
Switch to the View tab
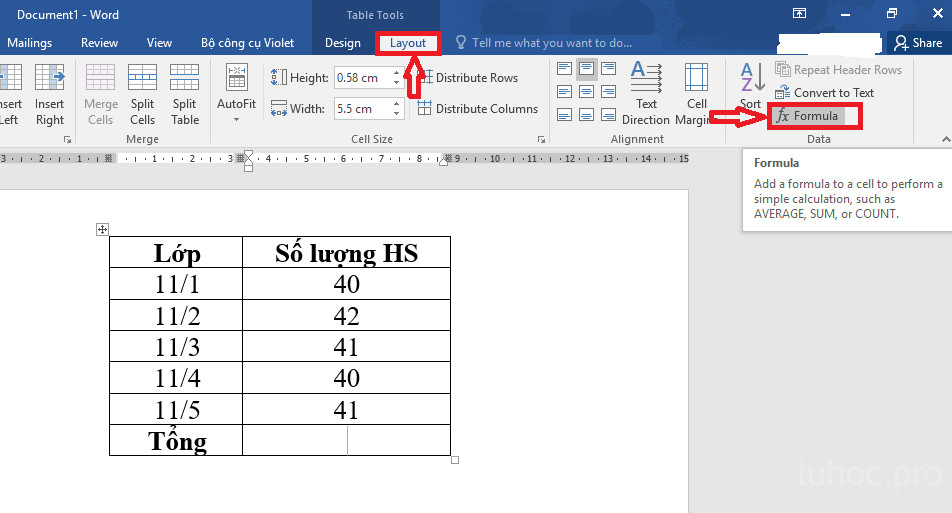point(159,43)
